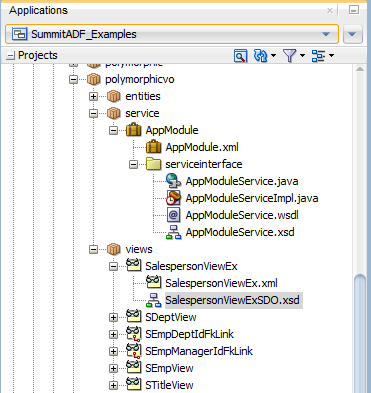Click the SEmpDeptIdFkLink view link icon

pos(134,334)
